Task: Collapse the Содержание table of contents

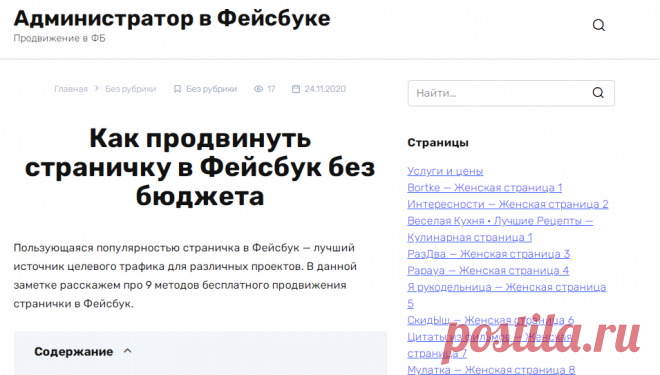Action: pyautogui.click(x=128, y=351)
